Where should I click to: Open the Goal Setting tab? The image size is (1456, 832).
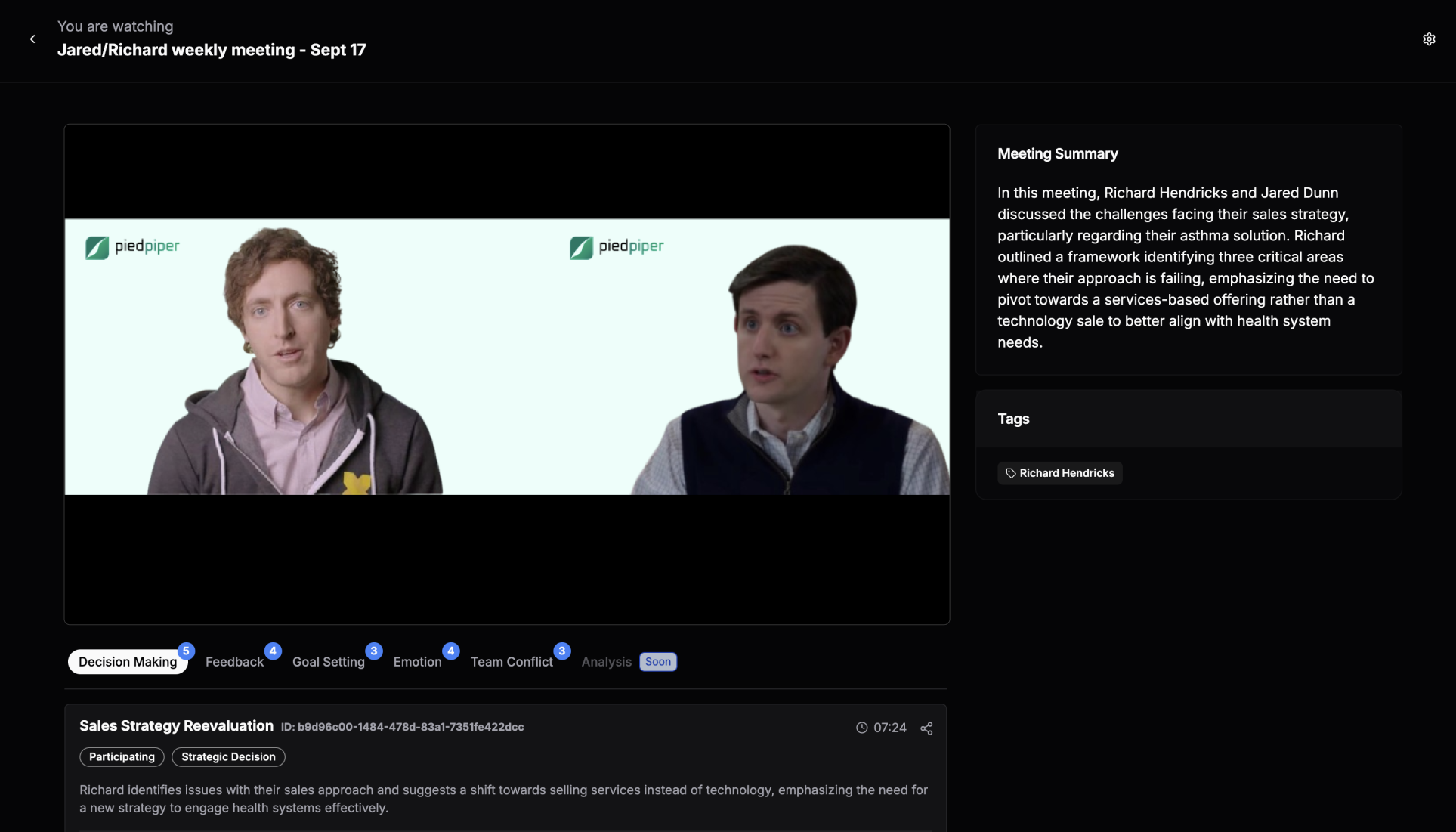pyautogui.click(x=329, y=662)
